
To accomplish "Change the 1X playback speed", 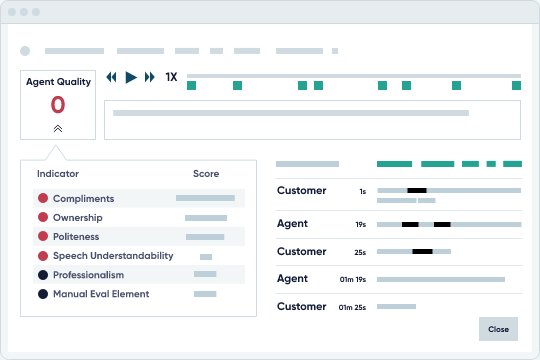I will 171,77.
